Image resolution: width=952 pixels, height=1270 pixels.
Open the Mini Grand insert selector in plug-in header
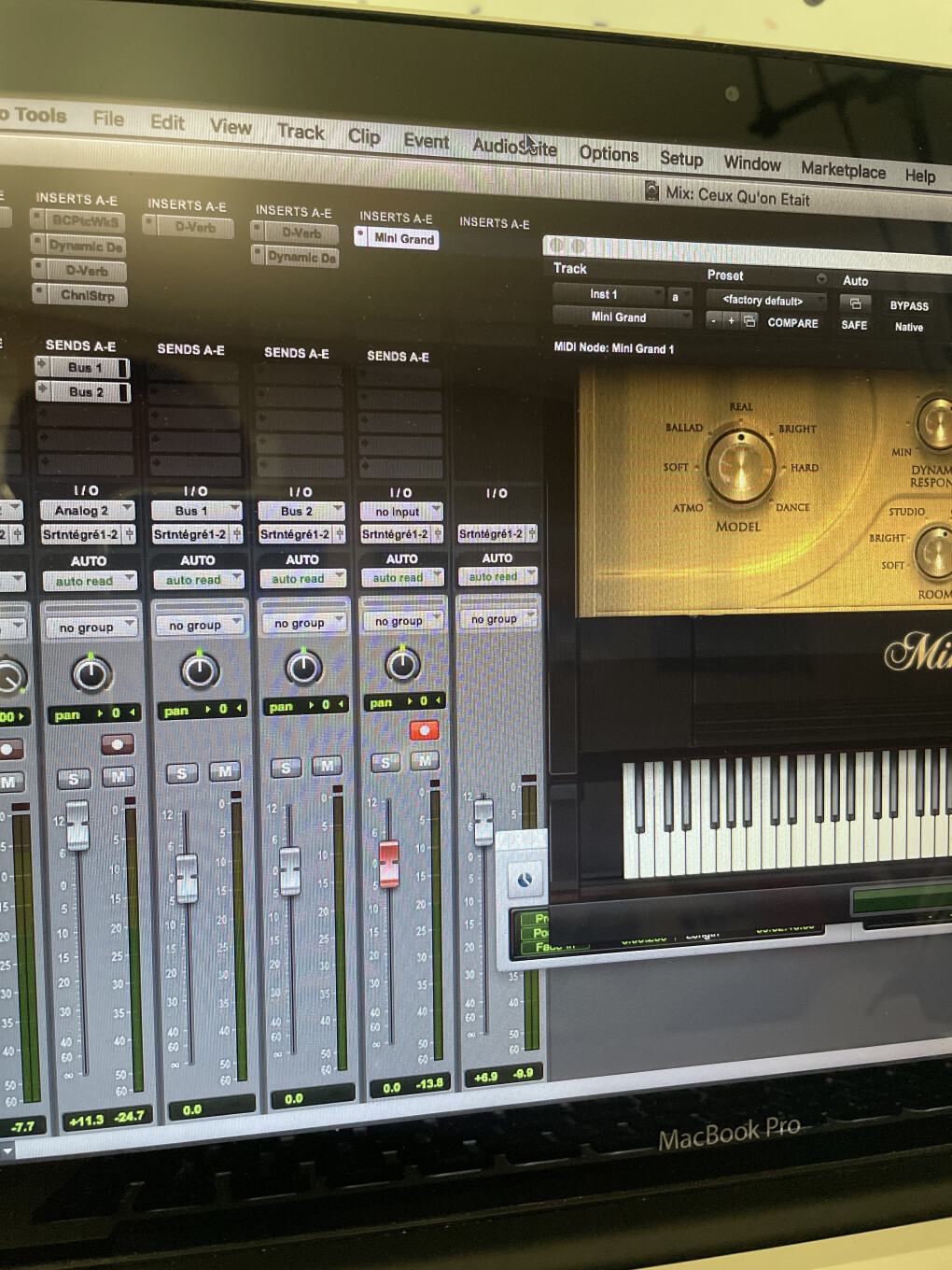[x=623, y=317]
